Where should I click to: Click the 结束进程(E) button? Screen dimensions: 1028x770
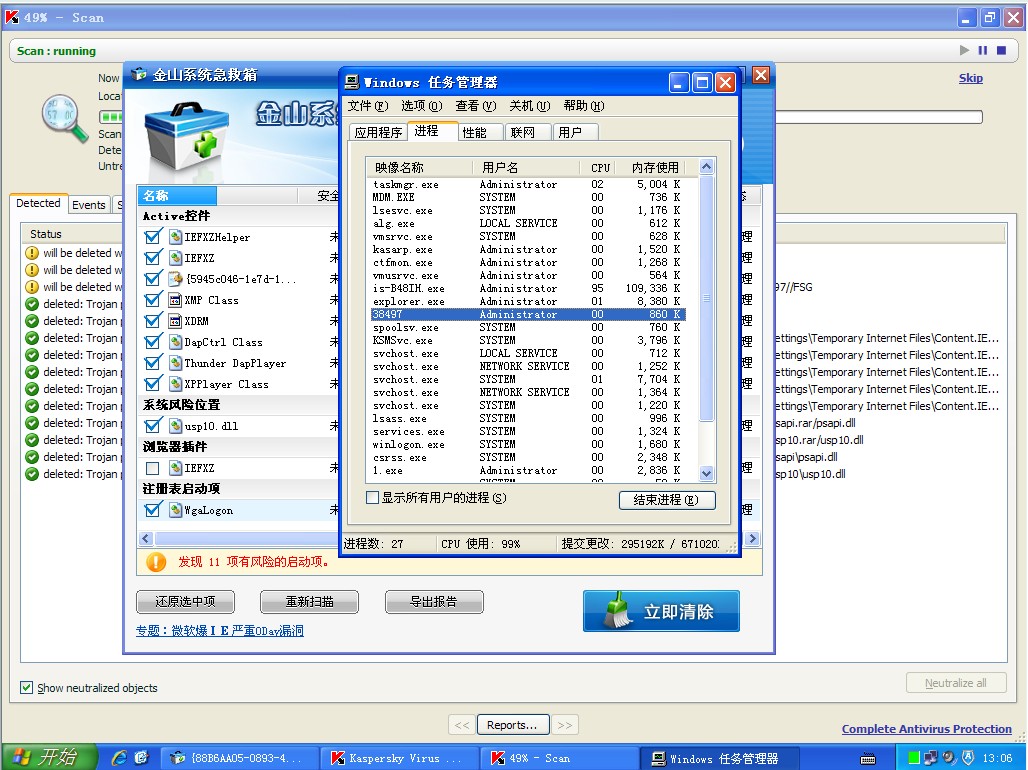click(667, 500)
